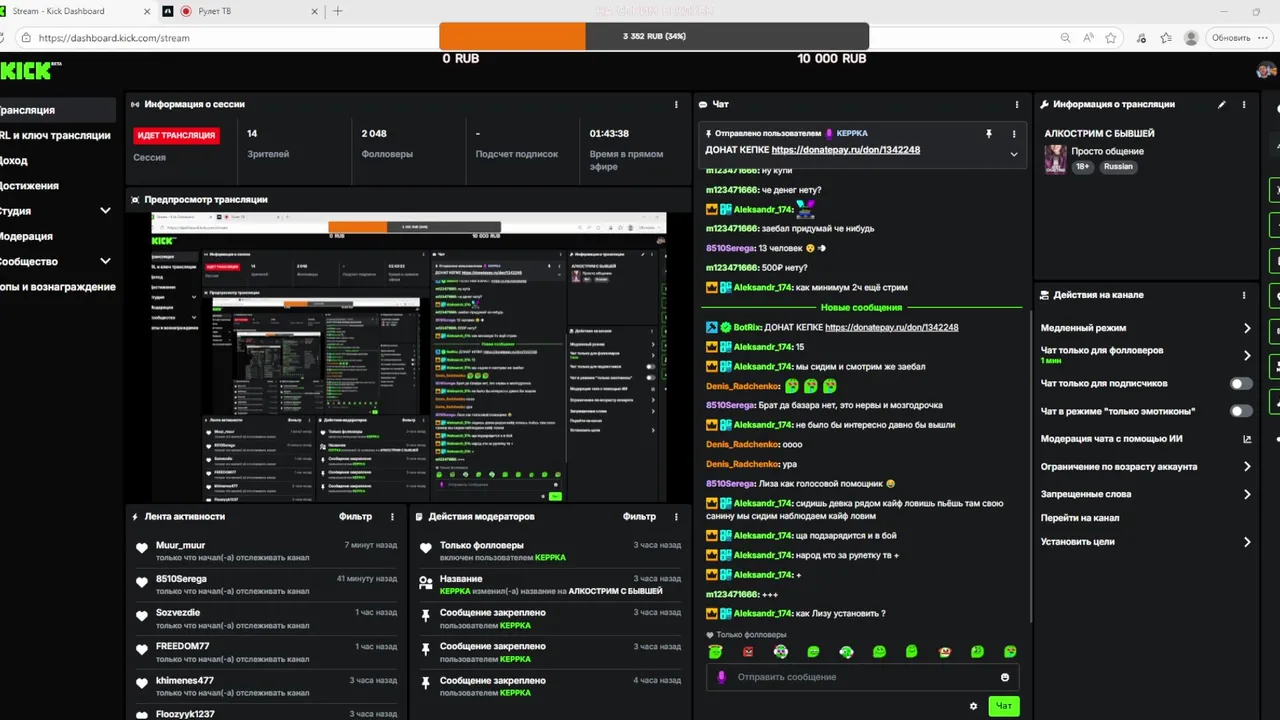Insert the first halo emote
Image resolution: width=1280 pixels, height=720 pixels.
[x=715, y=652]
